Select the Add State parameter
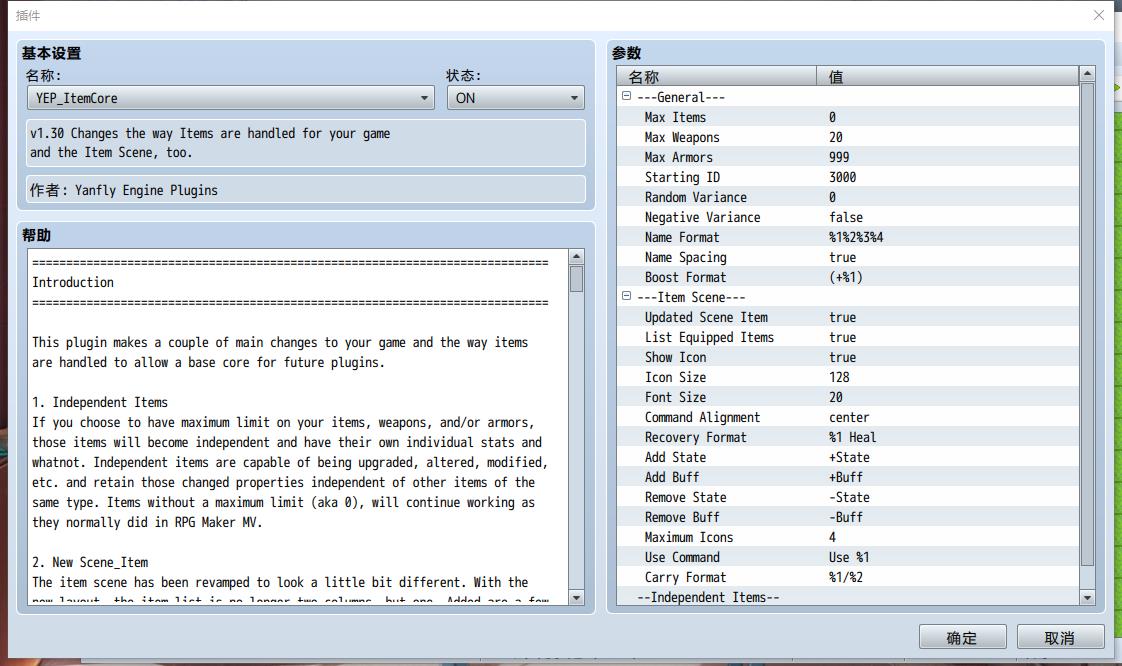The height and width of the screenshot is (666, 1122). click(848, 458)
